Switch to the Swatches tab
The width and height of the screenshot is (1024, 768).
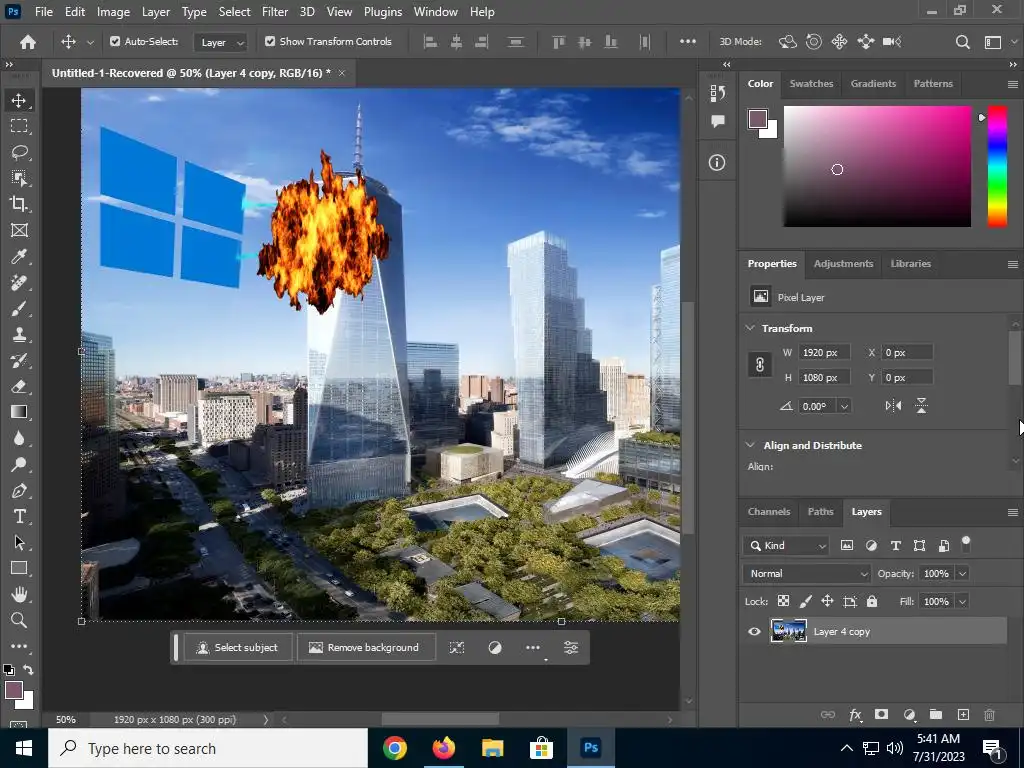click(x=811, y=84)
